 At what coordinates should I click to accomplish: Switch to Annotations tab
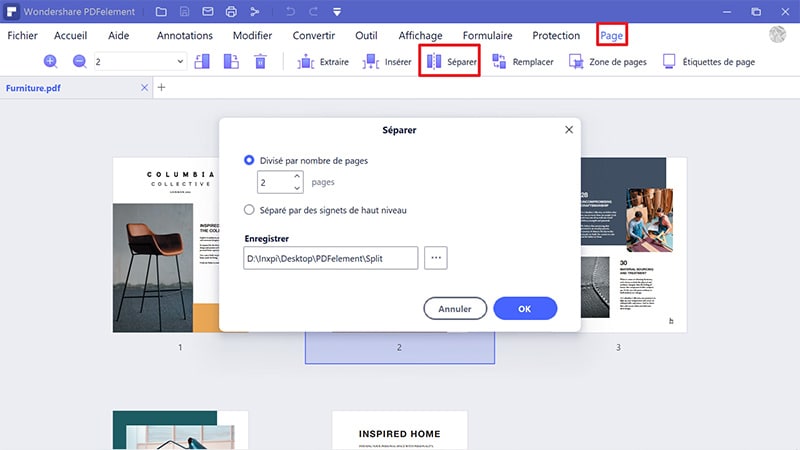pyautogui.click(x=185, y=36)
